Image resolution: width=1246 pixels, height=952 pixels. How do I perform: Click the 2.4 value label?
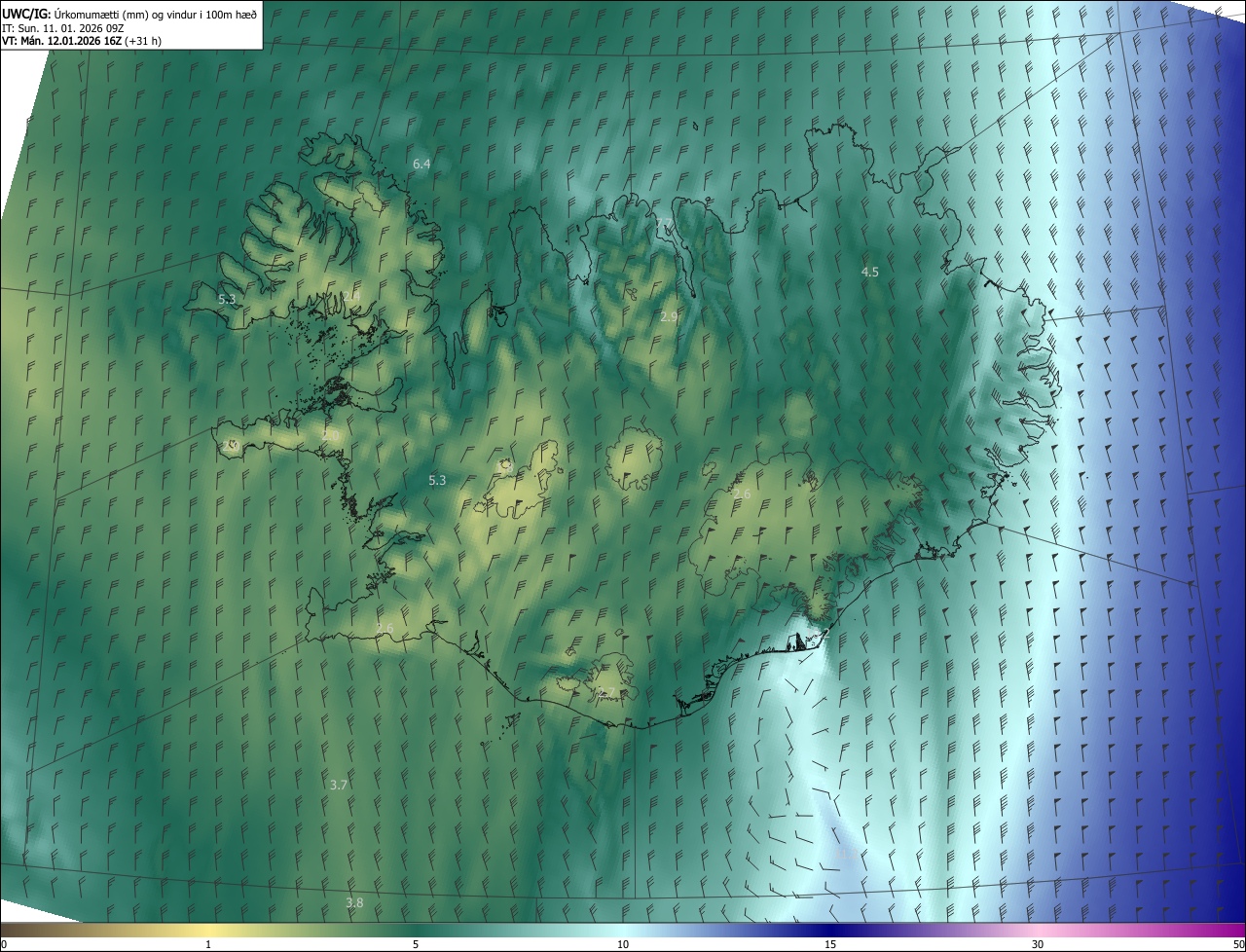click(351, 296)
